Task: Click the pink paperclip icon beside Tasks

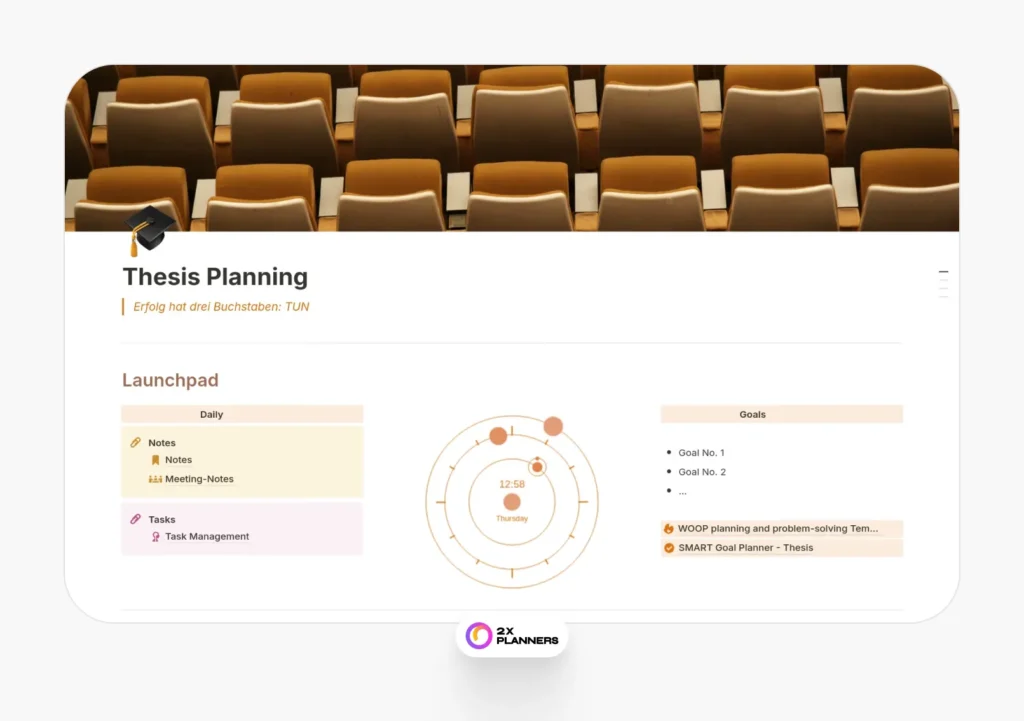Action: pyautogui.click(x=135, y=519)
